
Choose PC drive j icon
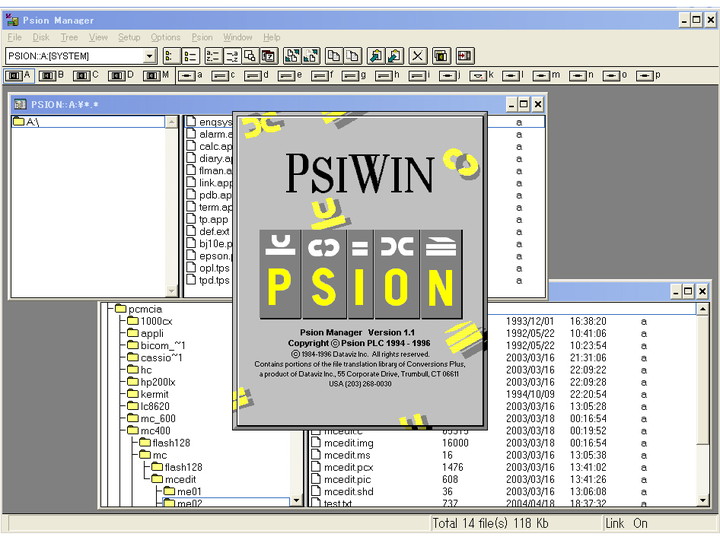(x=450, y=75)
